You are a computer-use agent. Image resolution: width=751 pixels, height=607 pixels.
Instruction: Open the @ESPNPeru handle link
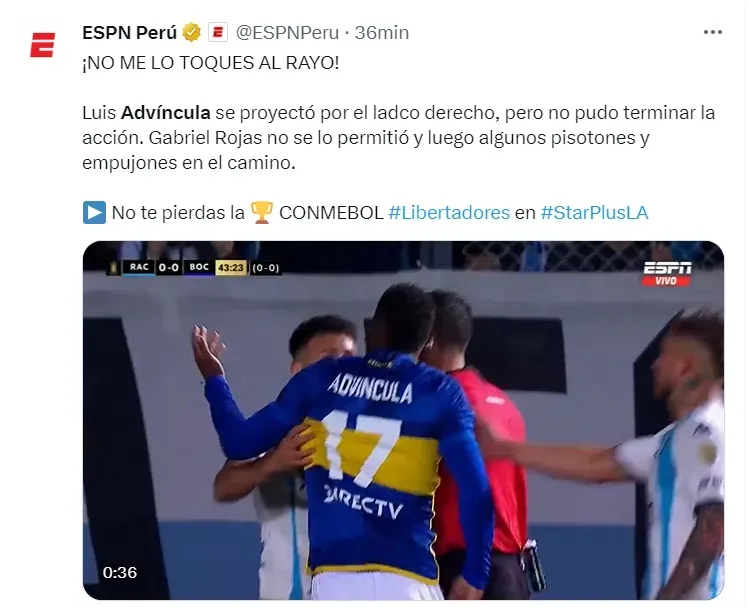pyautogui.click(x=287, y=33)
